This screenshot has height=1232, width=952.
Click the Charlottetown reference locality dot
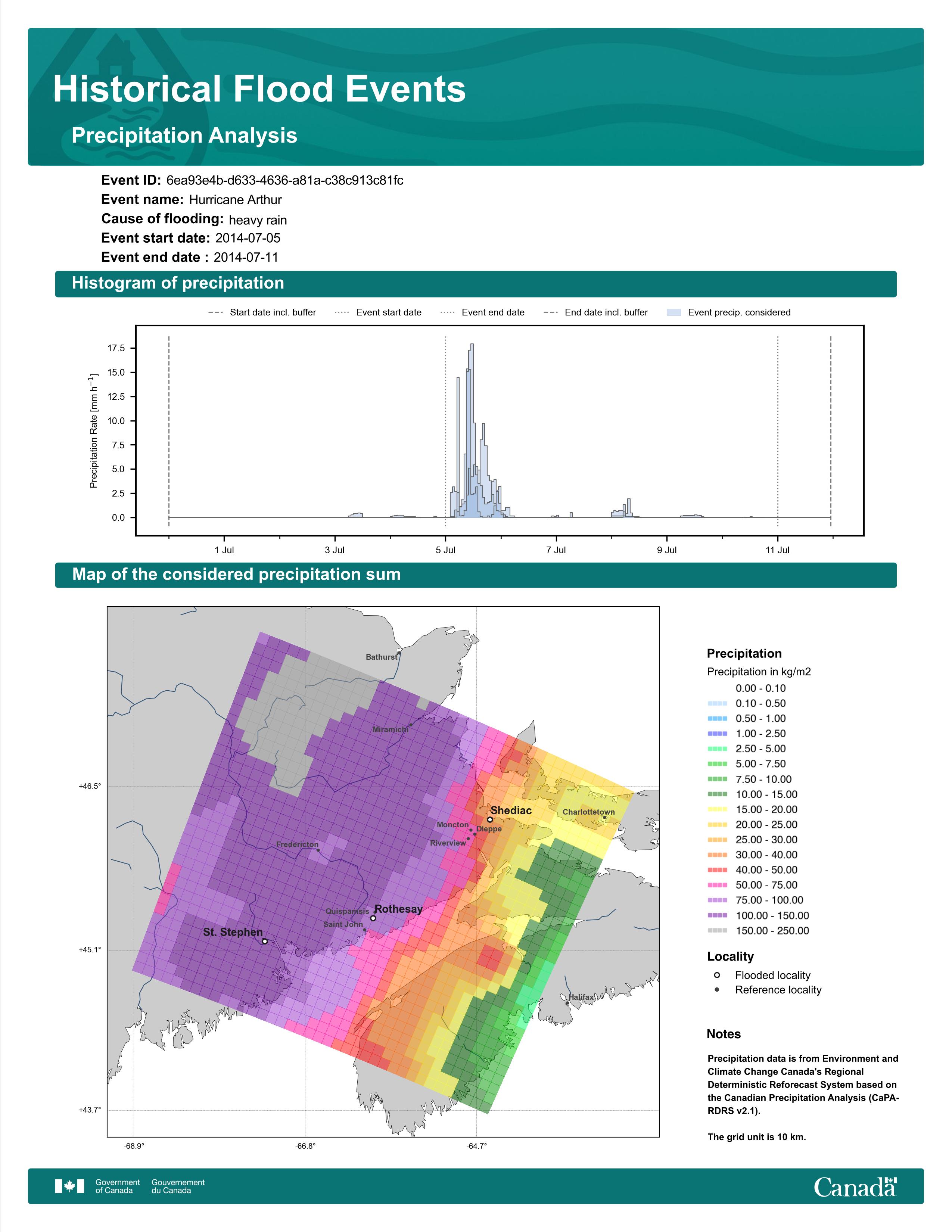(x=604, y=817)
